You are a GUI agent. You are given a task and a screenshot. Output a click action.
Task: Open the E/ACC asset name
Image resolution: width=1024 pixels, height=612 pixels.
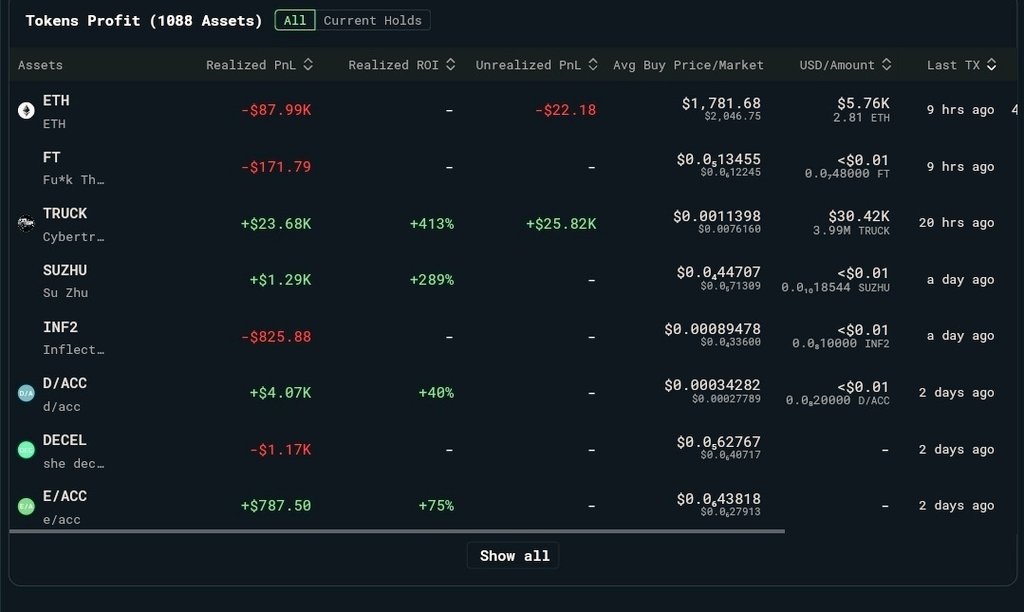[65, 496]
